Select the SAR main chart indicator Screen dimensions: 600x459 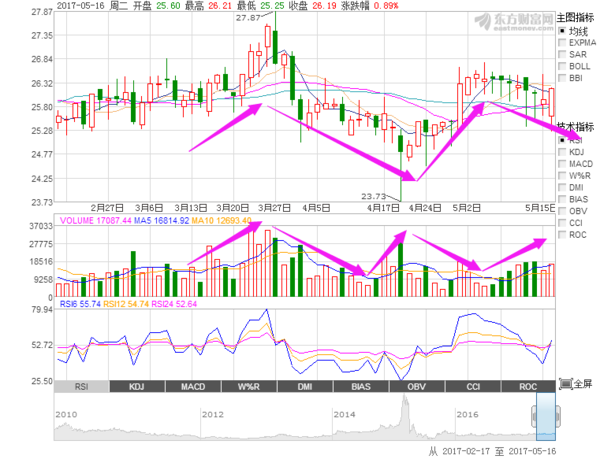point(562,54)
